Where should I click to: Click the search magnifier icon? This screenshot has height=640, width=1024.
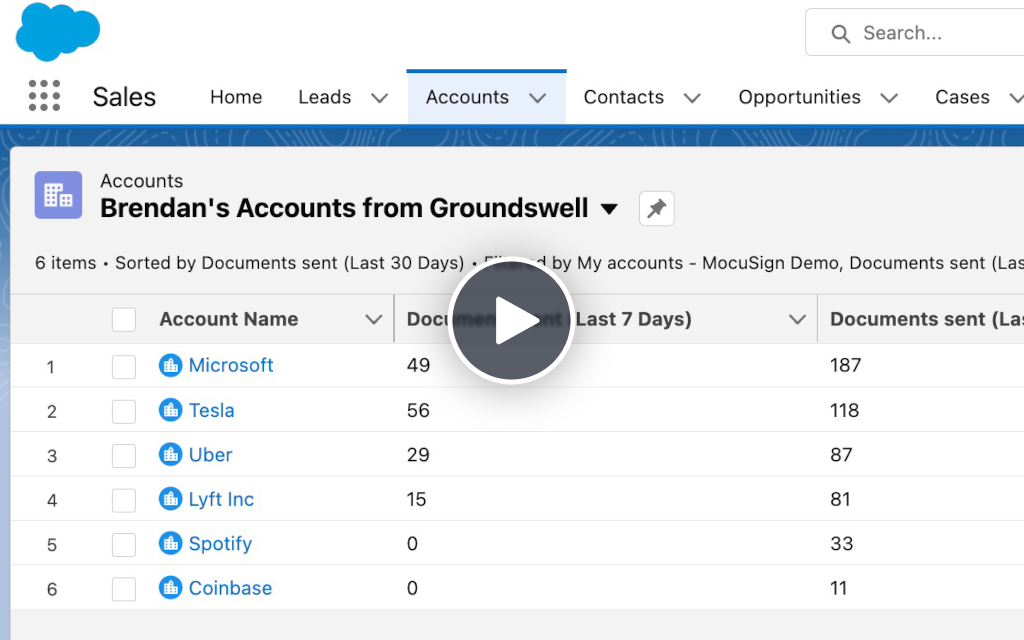pyautogui.click(x=840, y=34)
